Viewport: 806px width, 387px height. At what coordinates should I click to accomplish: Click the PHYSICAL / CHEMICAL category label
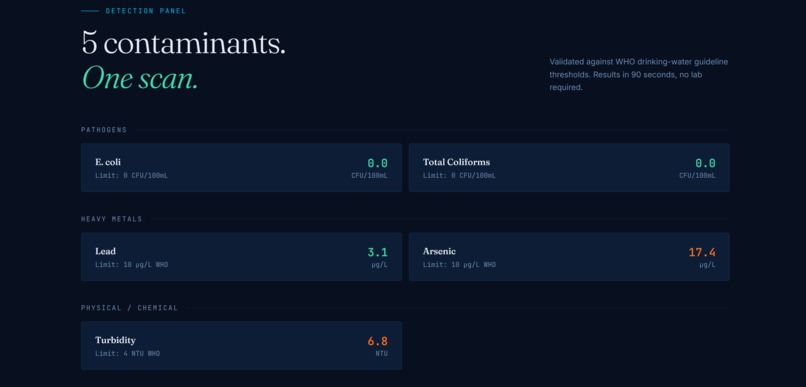(x=130, y=308)
